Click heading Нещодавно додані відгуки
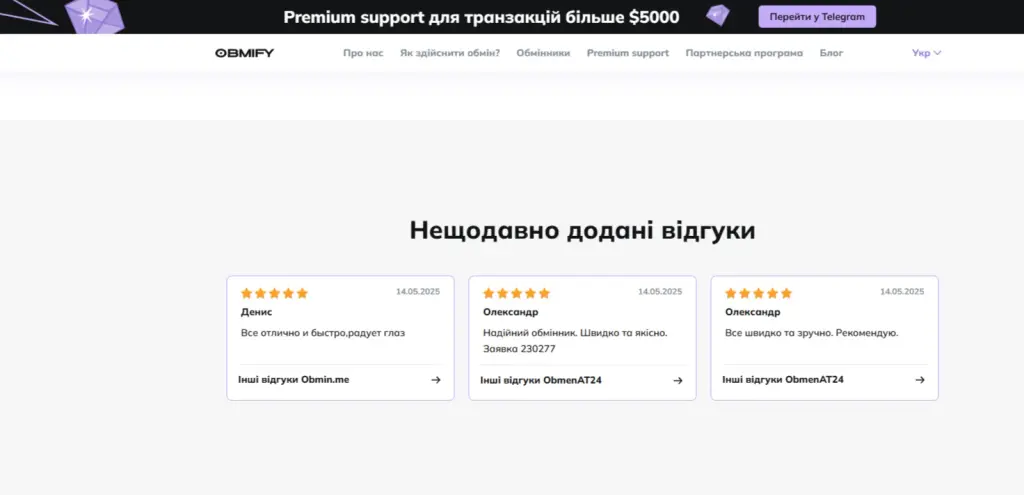The height and width of the screenshot is (495, 1024). click(x=583, y=231)
